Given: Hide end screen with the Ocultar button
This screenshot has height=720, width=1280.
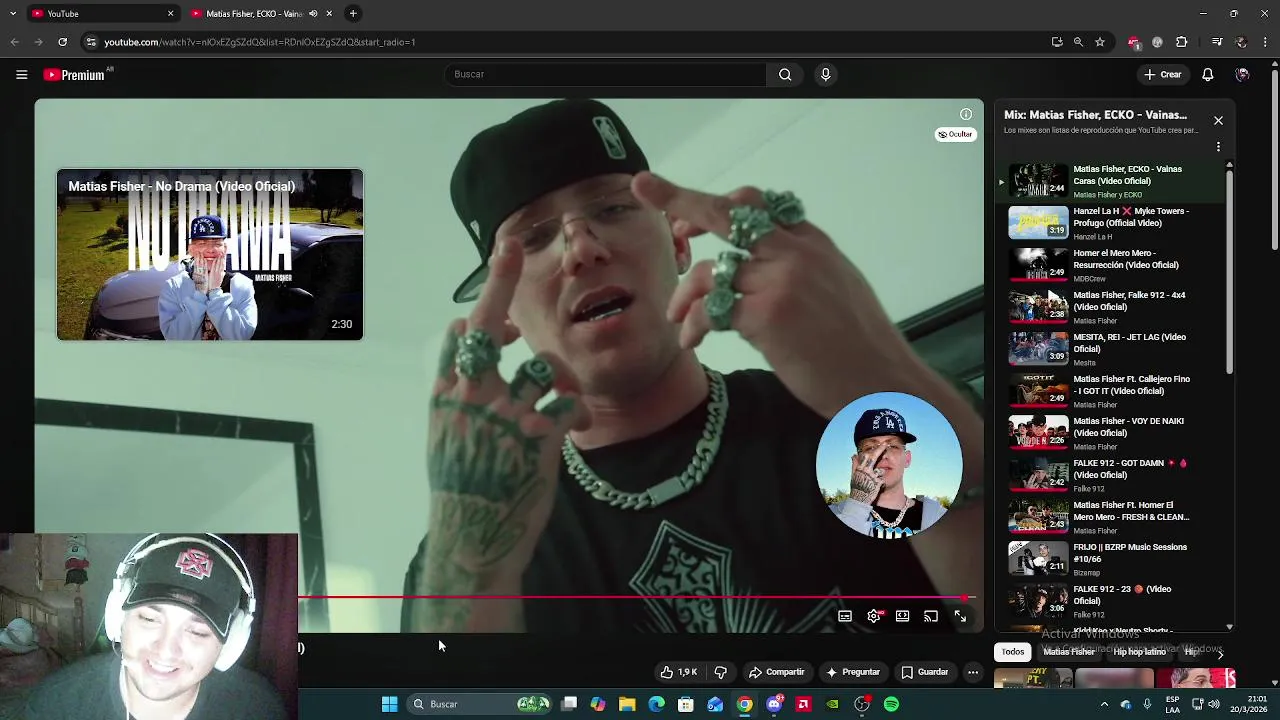Looking at the screenshot, I should pos(955,134).
